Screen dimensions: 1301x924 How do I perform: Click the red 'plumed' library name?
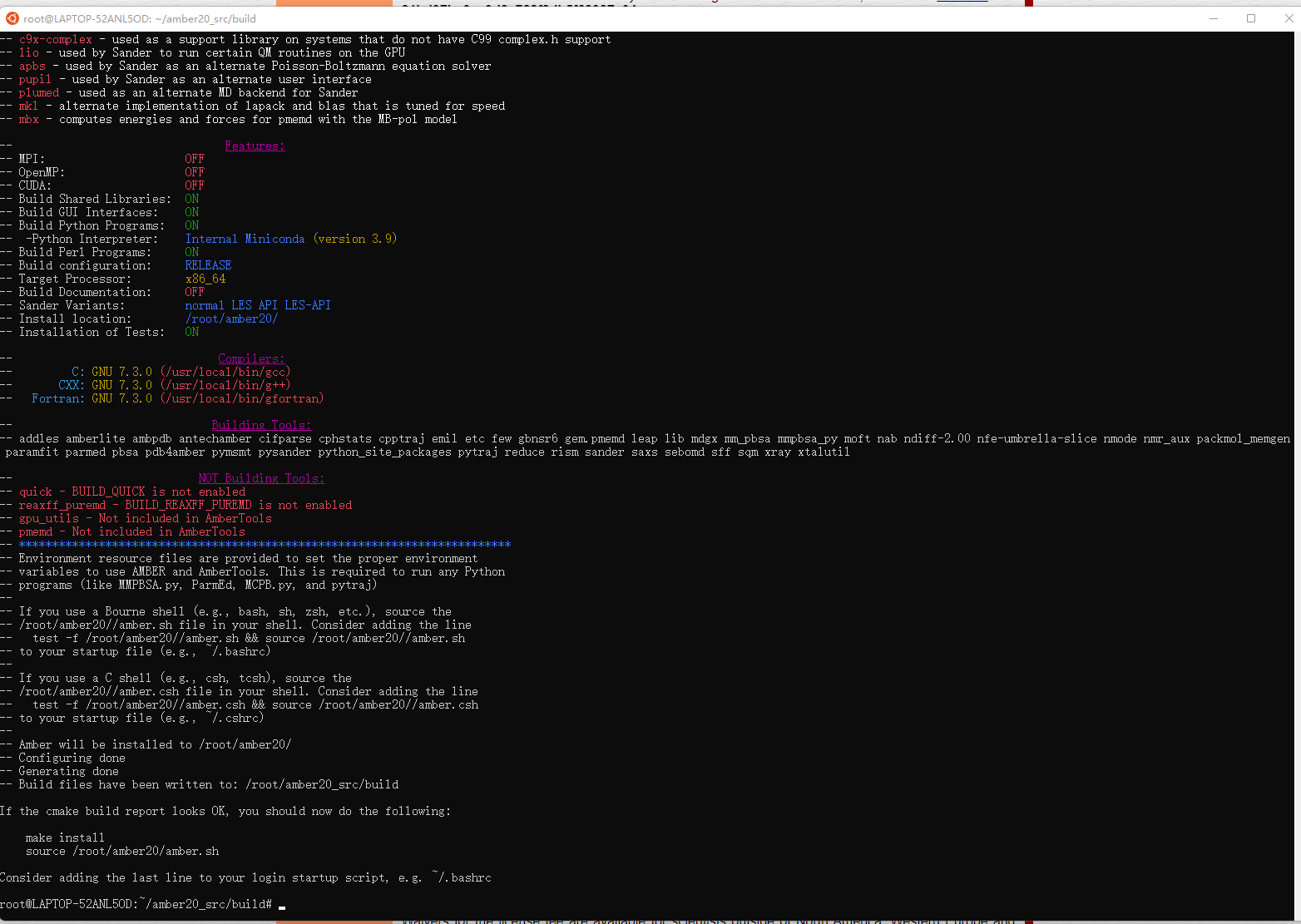pos(39,92)
